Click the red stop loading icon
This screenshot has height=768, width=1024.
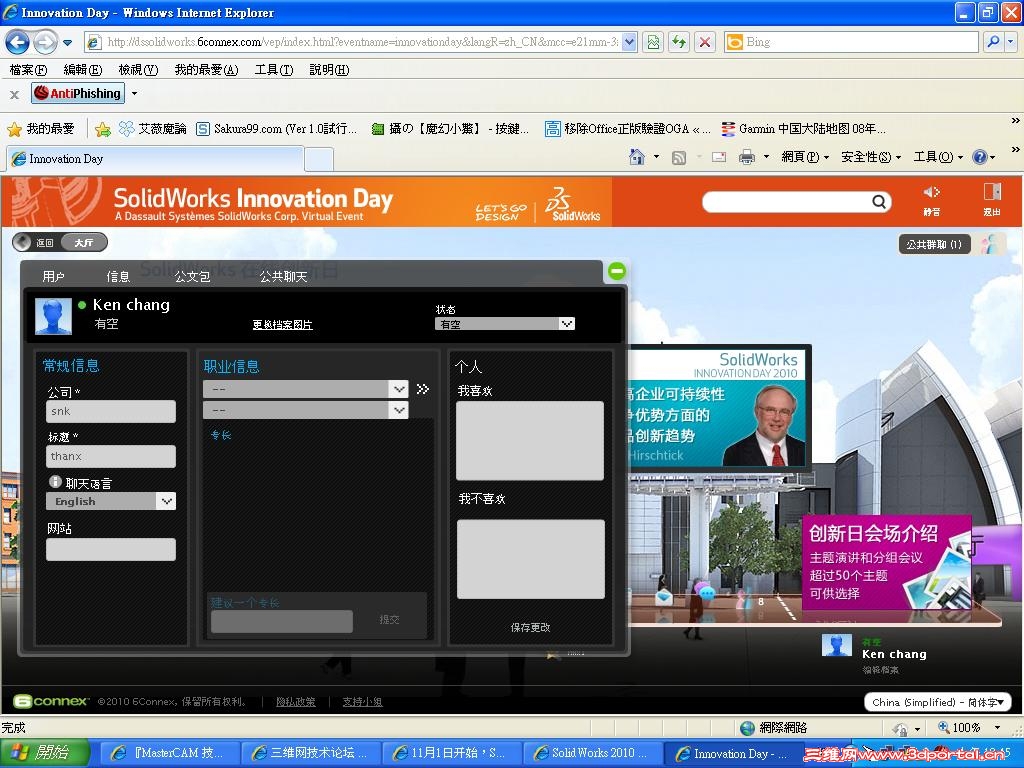point(705,42)
